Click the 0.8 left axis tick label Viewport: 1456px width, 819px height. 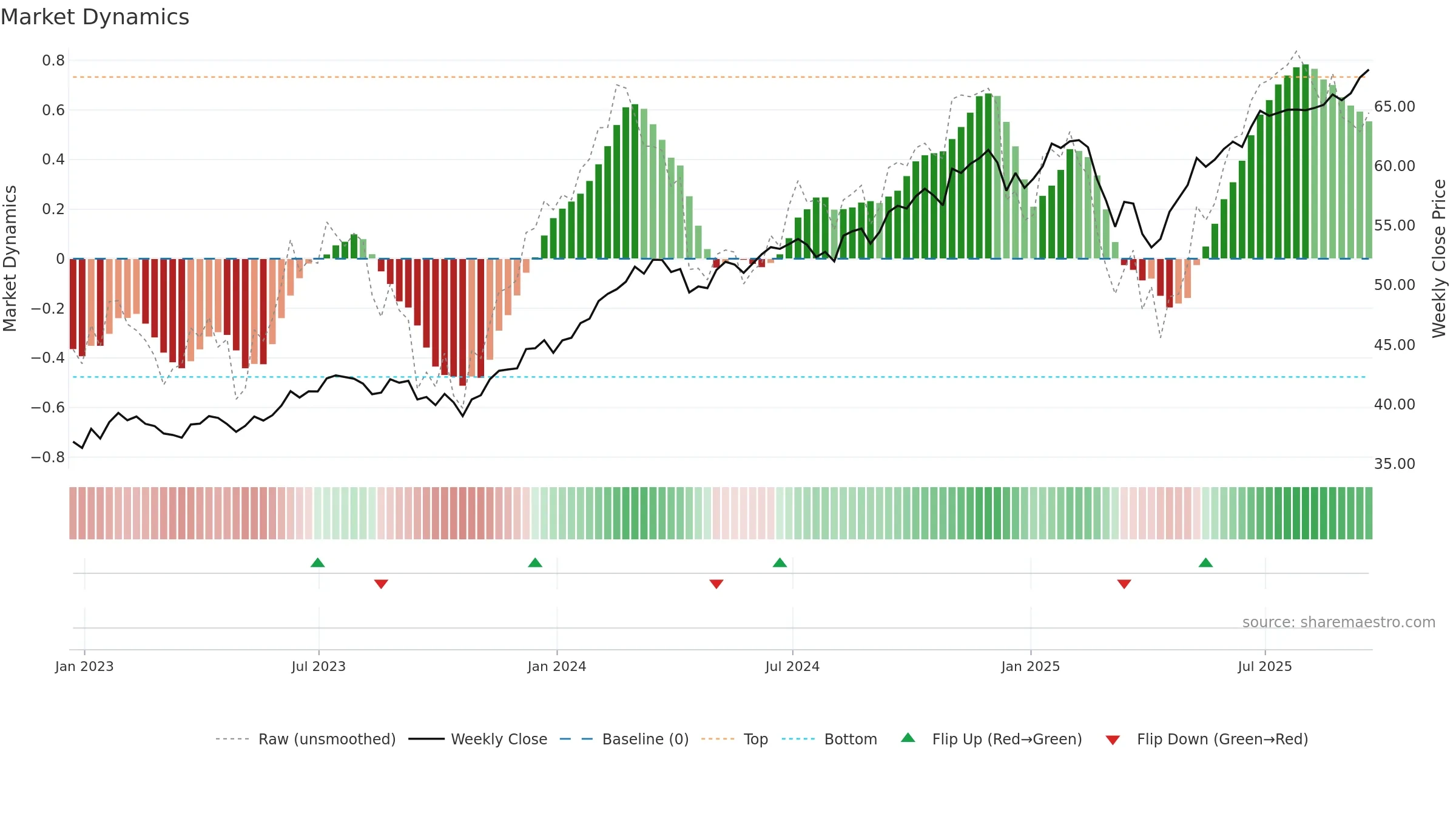tap(53, 60)
